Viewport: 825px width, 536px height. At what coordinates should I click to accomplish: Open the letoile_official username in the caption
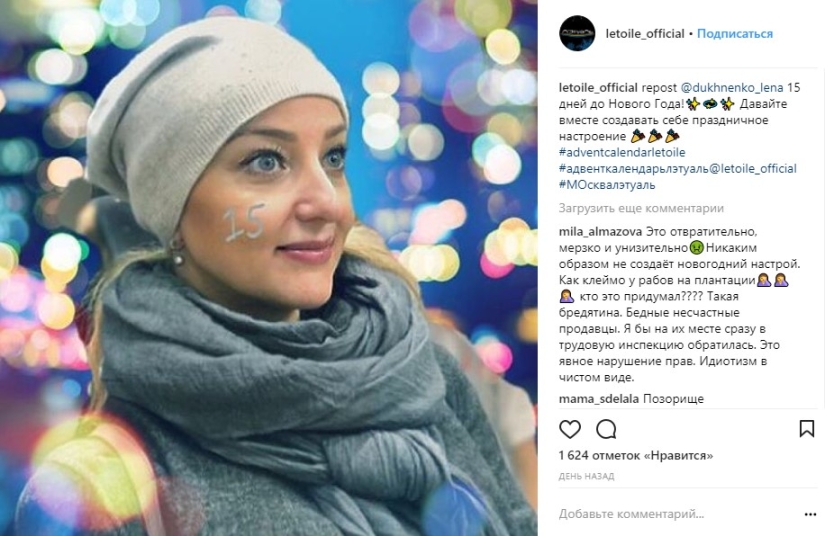pos(598,88)
